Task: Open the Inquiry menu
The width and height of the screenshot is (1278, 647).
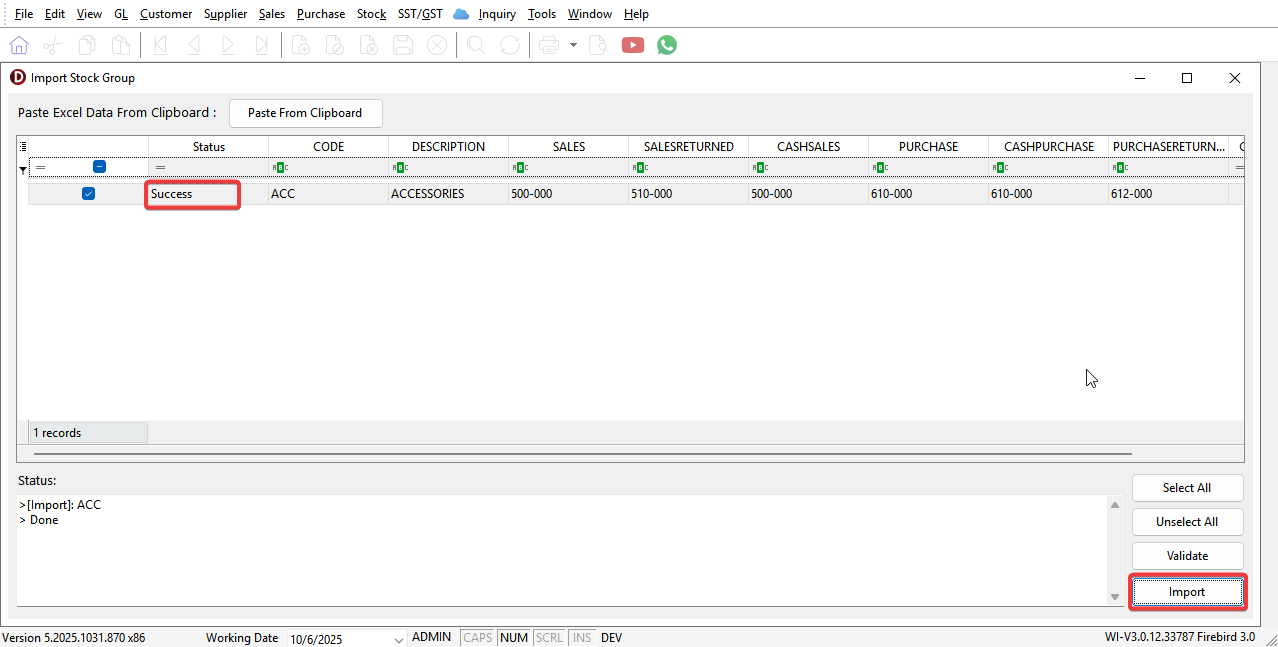Action: [x=497, y=14]
